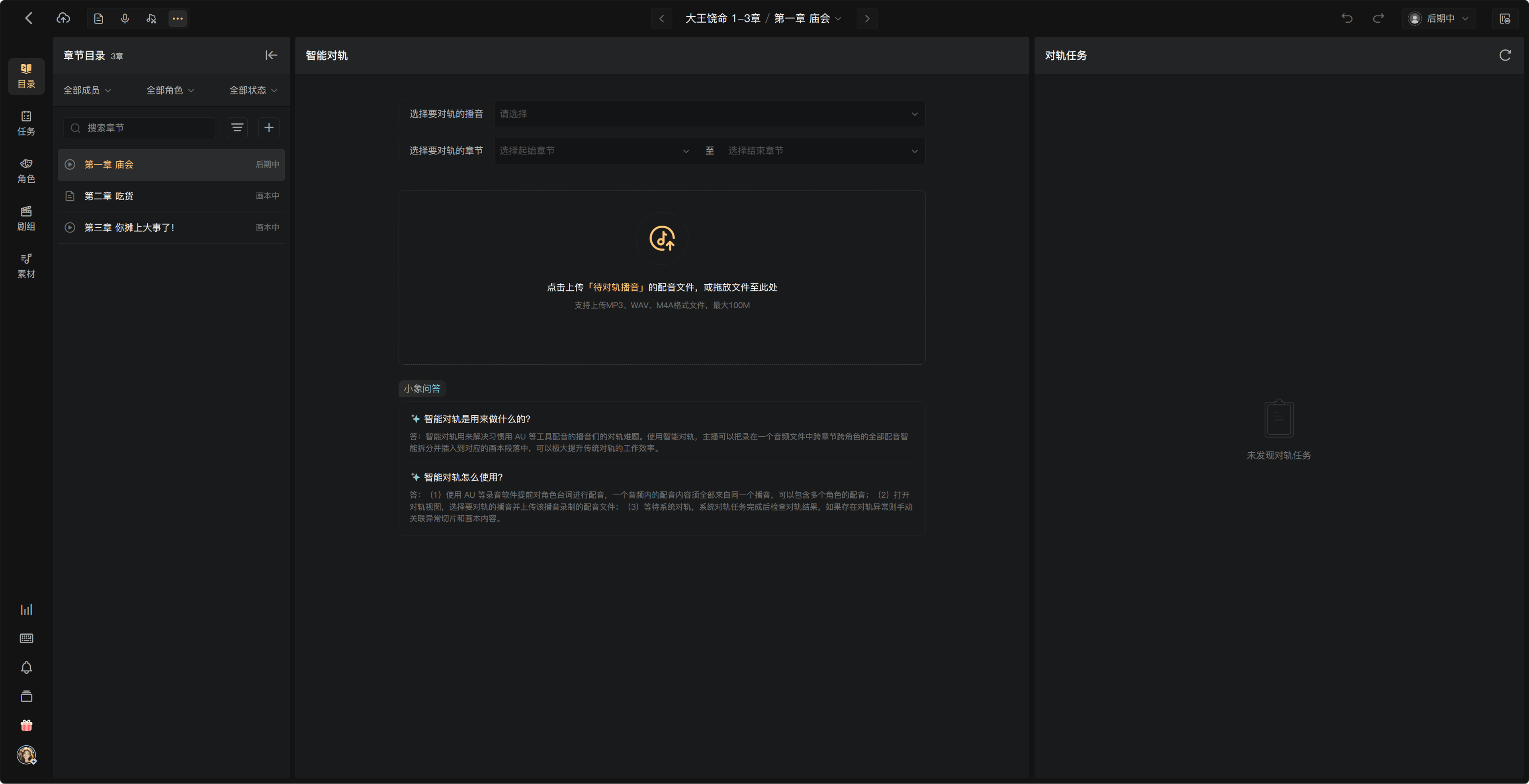
Task: Switch to the 角色 sidebar tab
Action: (x=26, y=171)
